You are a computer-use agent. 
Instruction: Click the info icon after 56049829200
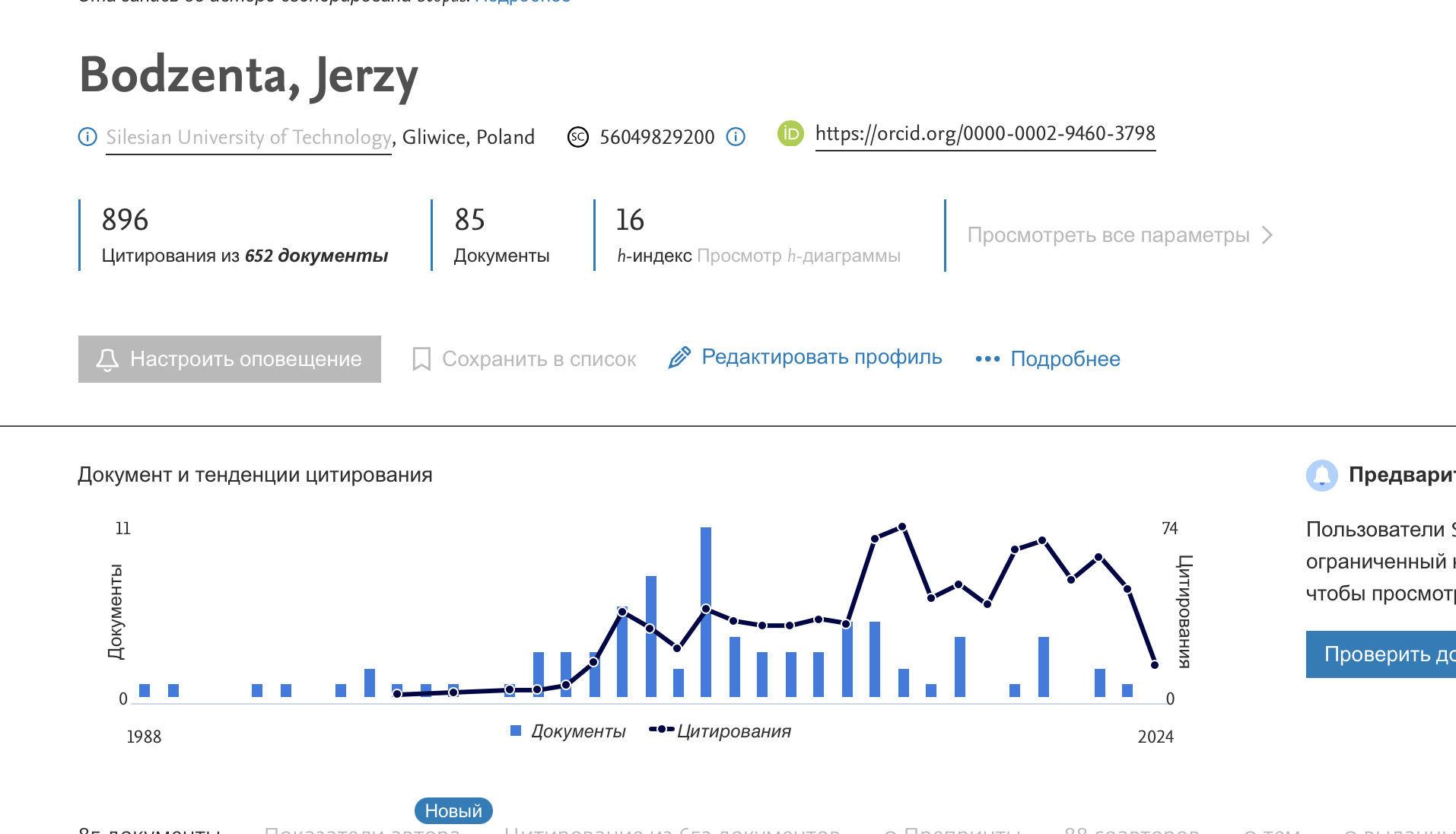point(736,137)
